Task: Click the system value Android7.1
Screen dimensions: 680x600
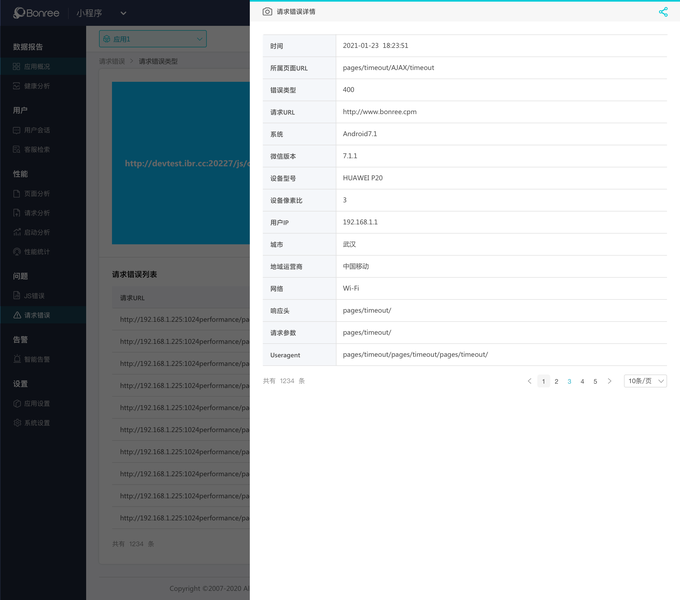Action: 360,134
